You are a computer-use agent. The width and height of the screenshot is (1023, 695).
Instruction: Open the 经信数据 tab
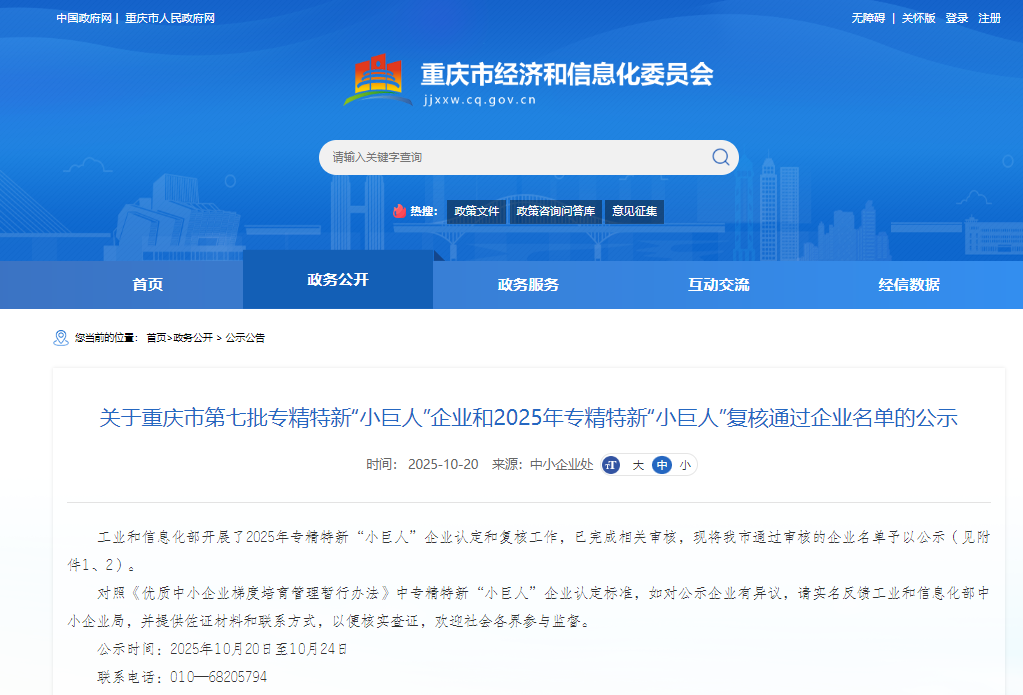pos(909,285)
